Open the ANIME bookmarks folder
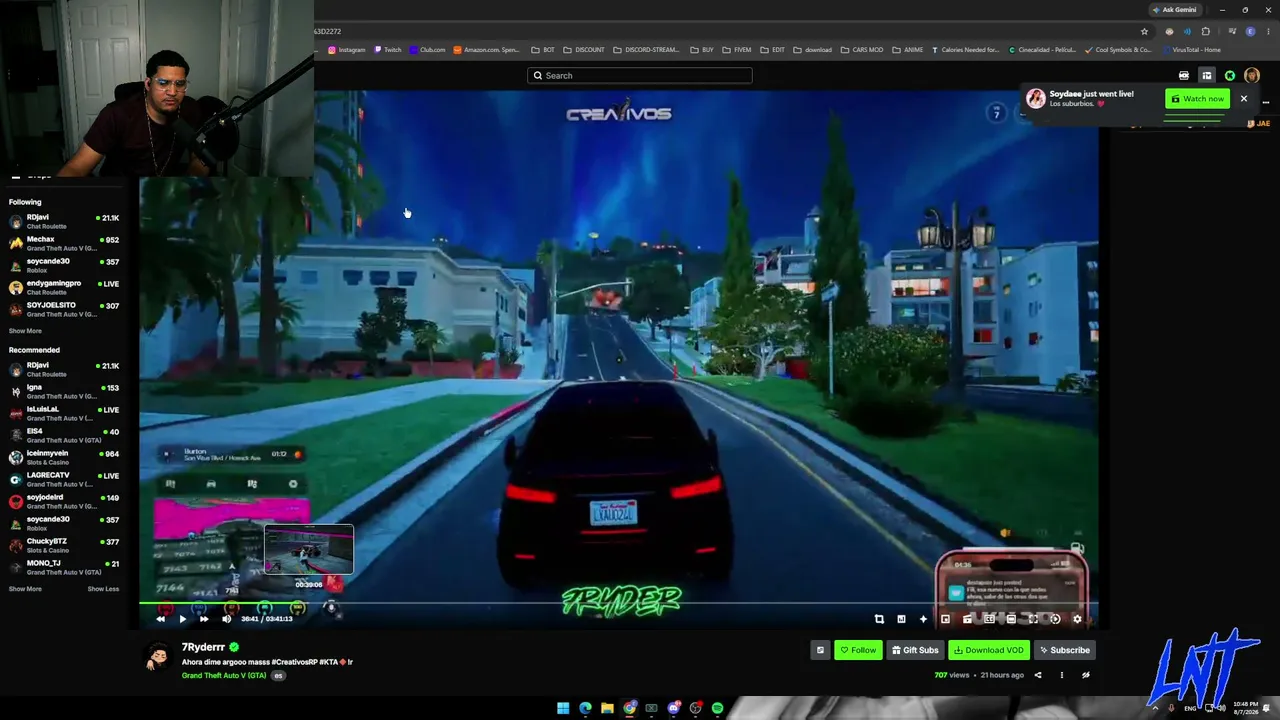This screenshot has width=1280, height=720. click(908, 50)
